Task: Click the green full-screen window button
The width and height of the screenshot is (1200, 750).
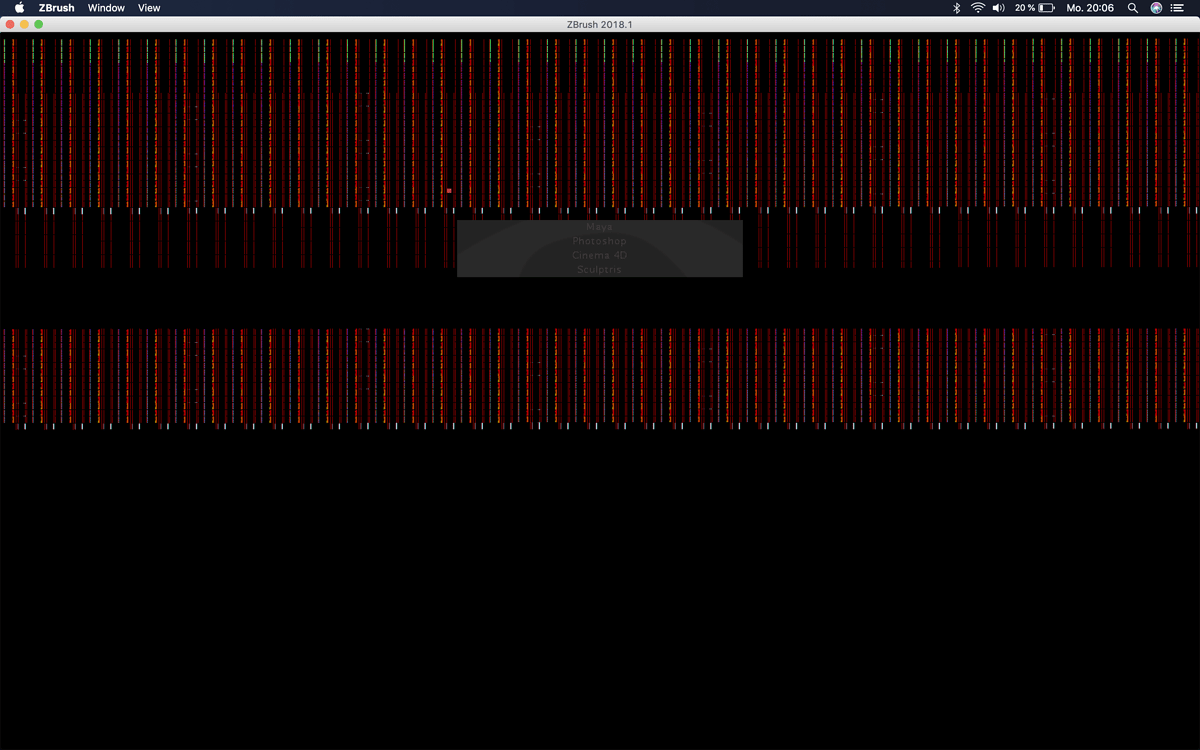Action: (39, 24)
